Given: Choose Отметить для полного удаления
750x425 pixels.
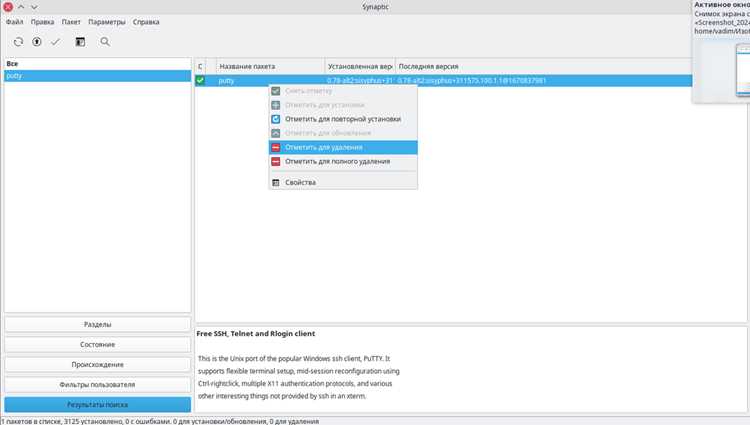Looking at the screenshot, I should pos(343,162).
